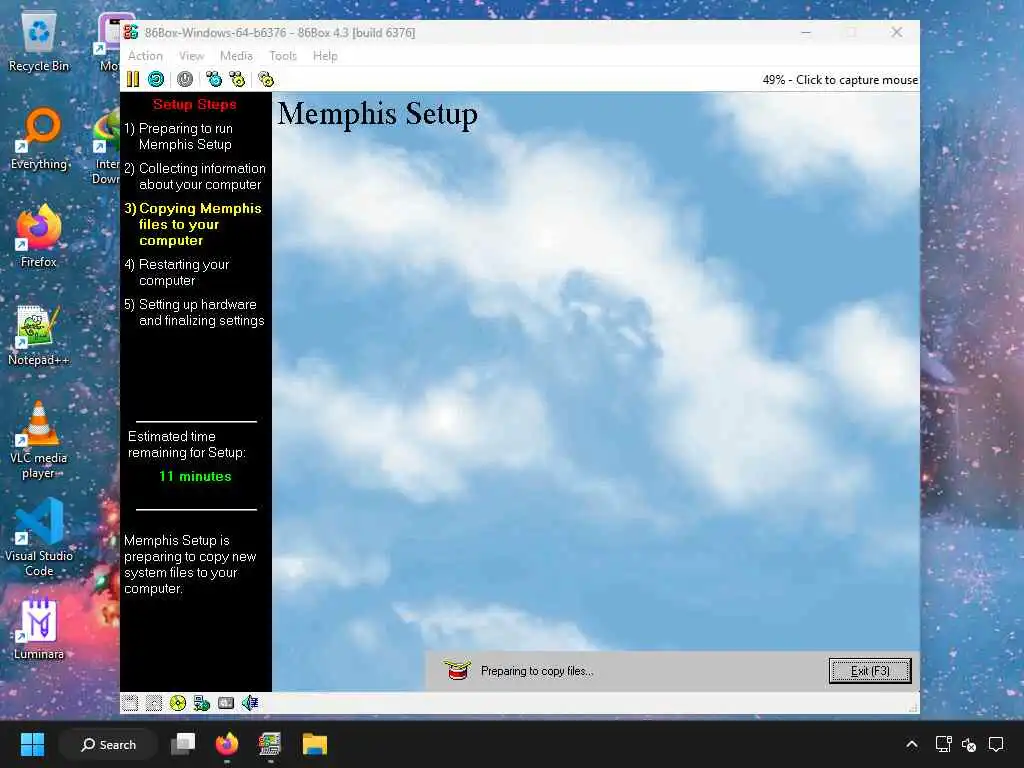Select the VLC media player desktop shortcut

[39, 440]
